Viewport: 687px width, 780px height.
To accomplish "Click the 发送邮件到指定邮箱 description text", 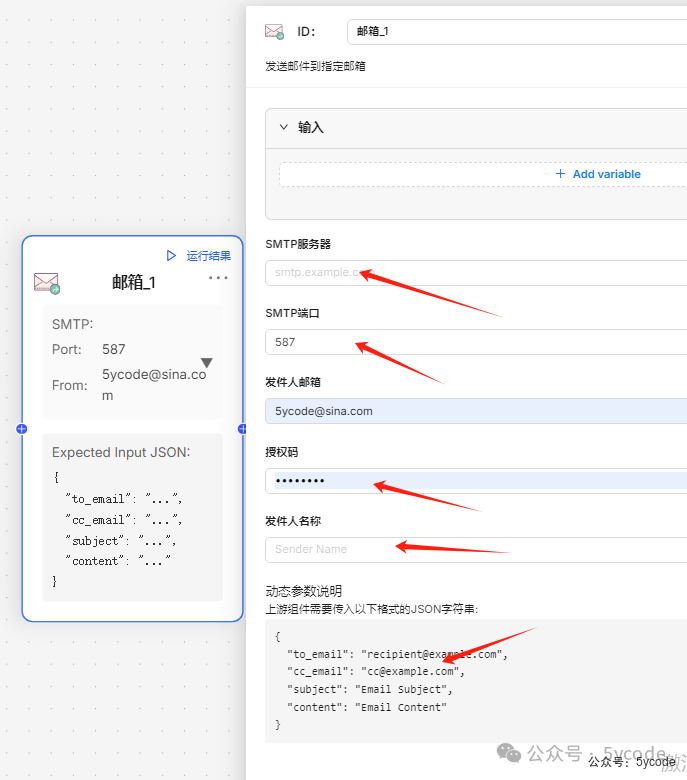I will tap(315, 66).
